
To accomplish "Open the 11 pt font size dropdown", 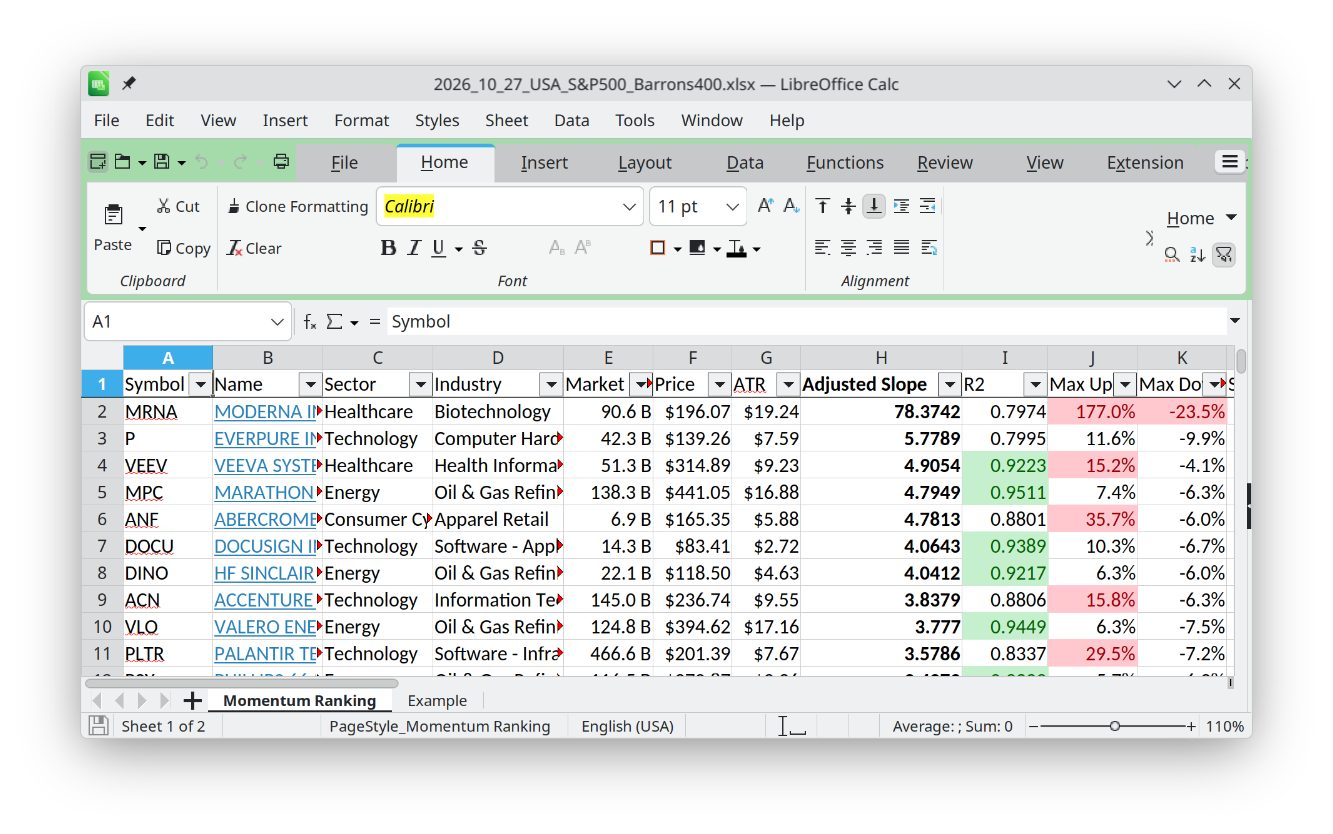I will click(733, 207).
